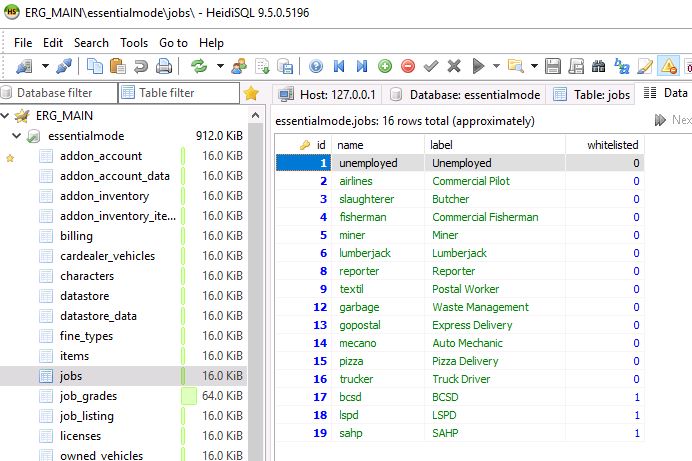Click the pencil query editor icon
This screenshot has height=461, width=692.
tap(645, 67)
